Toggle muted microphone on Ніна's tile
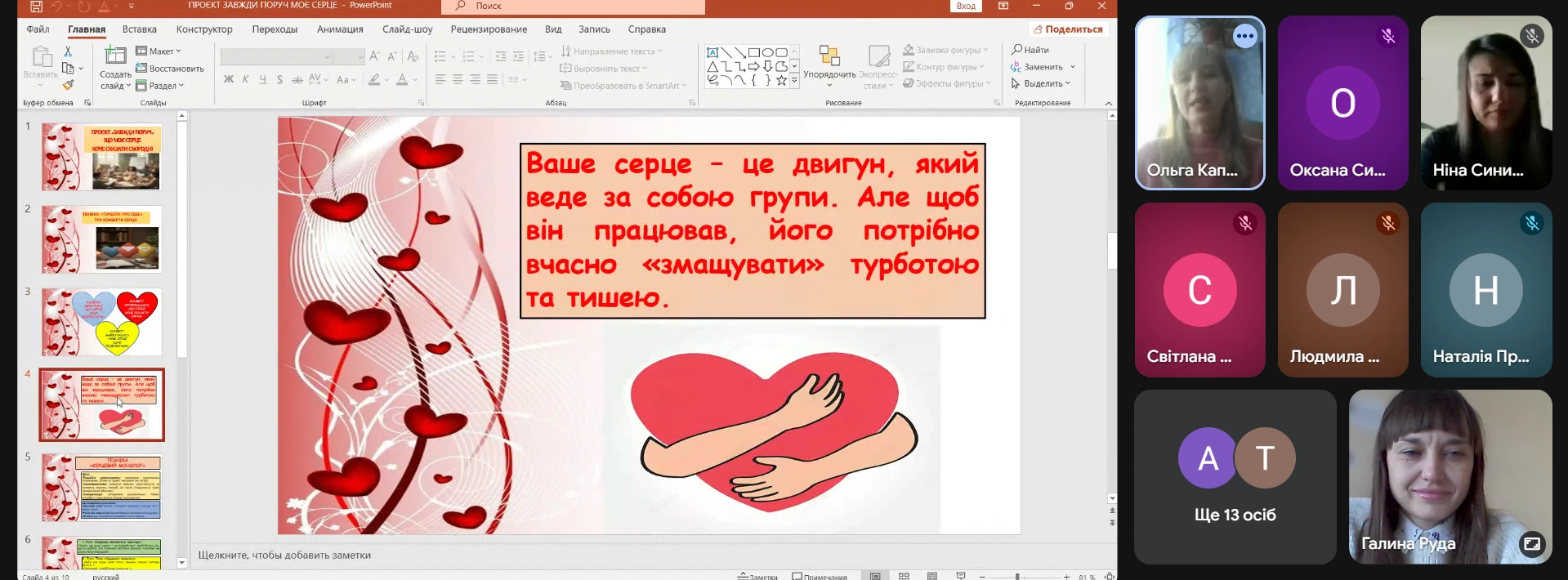 (x=1531, y=36)
